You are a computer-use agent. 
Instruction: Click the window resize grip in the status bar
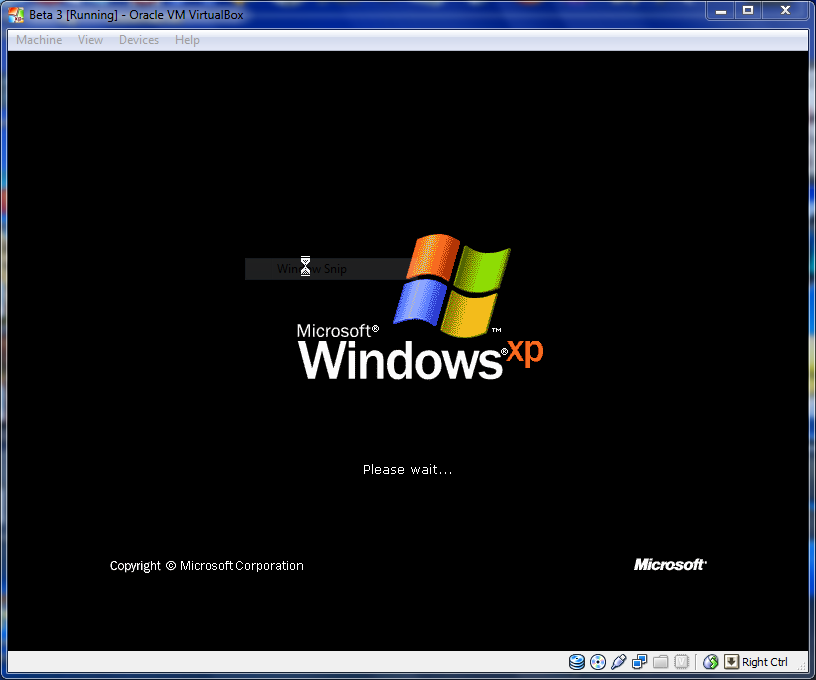(802, 666)
